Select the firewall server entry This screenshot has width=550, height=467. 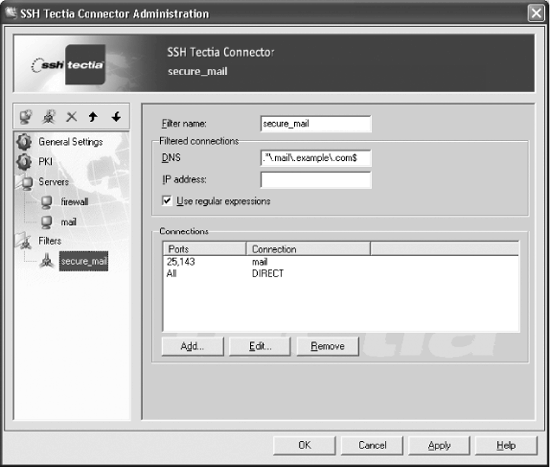click(74, 202)
